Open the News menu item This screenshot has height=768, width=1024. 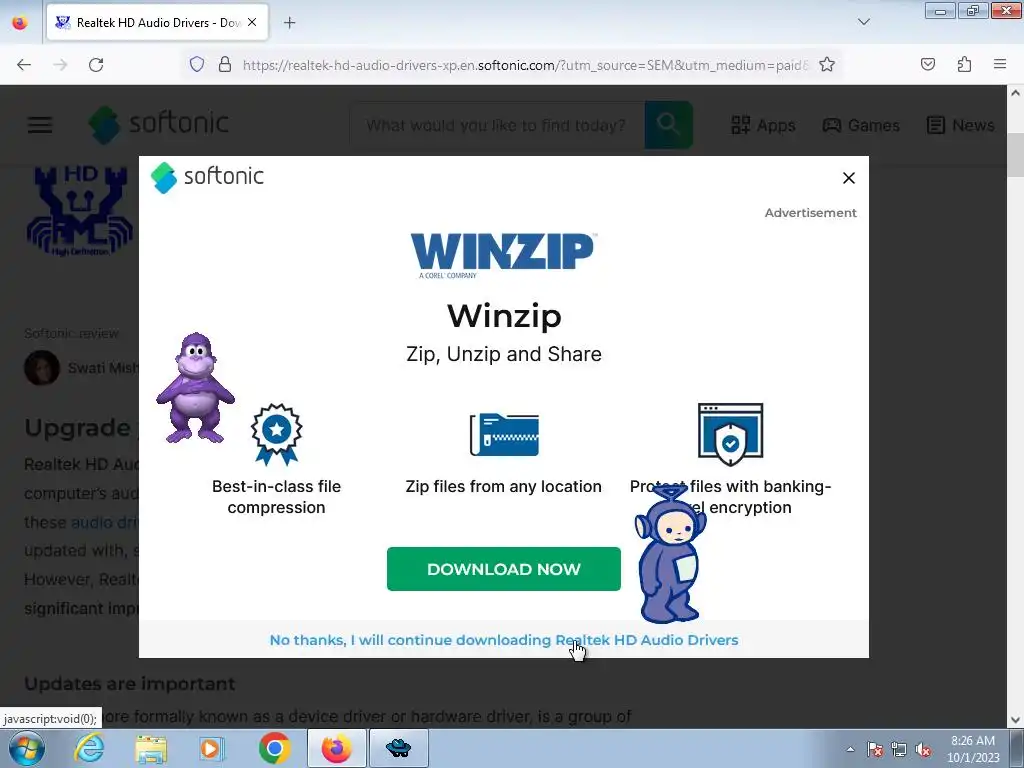click(x=961, y=125)
